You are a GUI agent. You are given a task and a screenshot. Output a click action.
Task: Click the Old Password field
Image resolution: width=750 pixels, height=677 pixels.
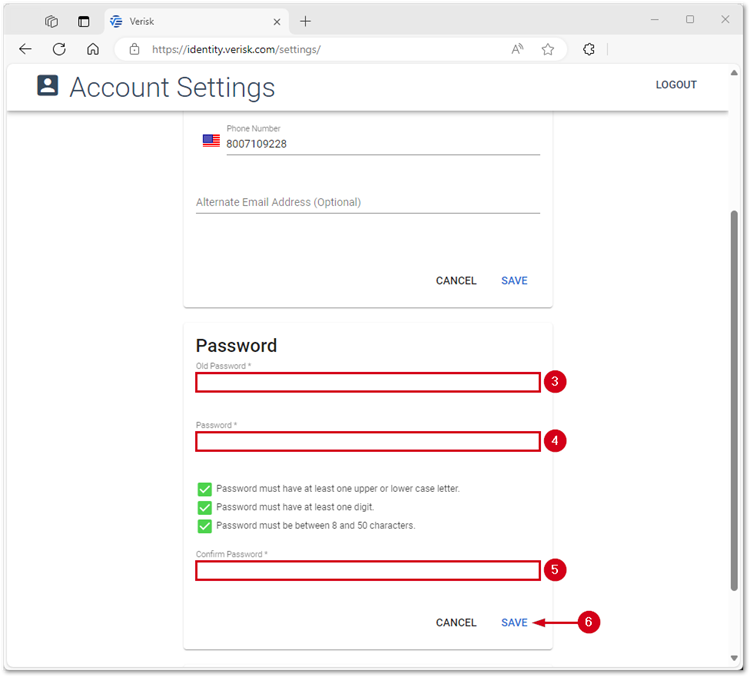pos(367,382)
